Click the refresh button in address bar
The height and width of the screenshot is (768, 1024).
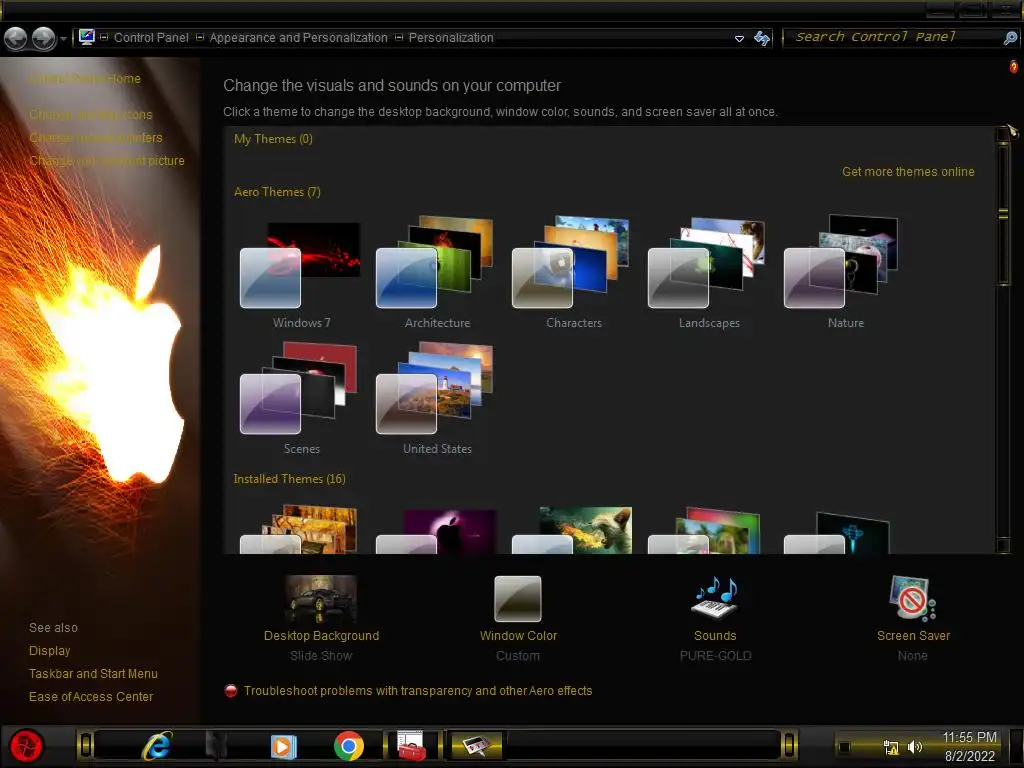(761, 39)
